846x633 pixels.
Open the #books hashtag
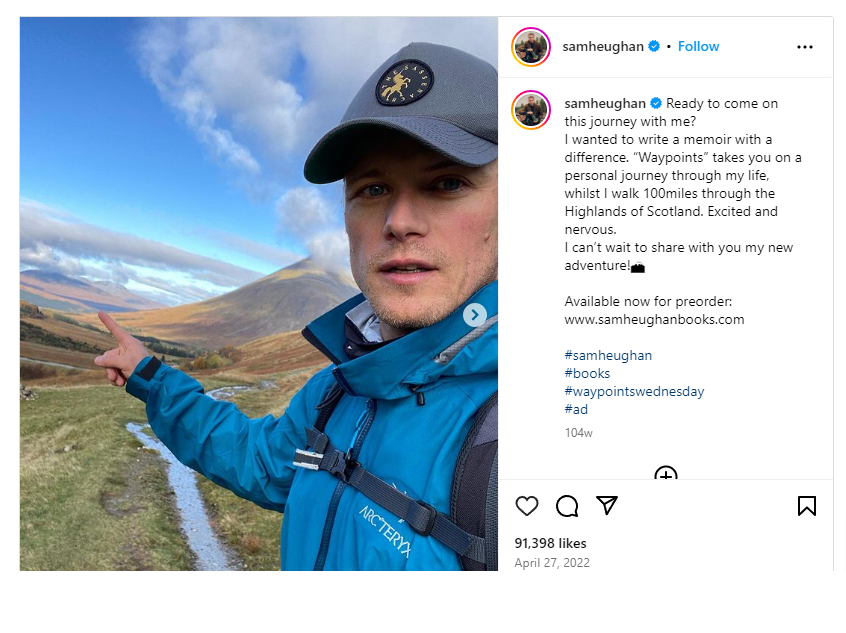click(587, 373)
